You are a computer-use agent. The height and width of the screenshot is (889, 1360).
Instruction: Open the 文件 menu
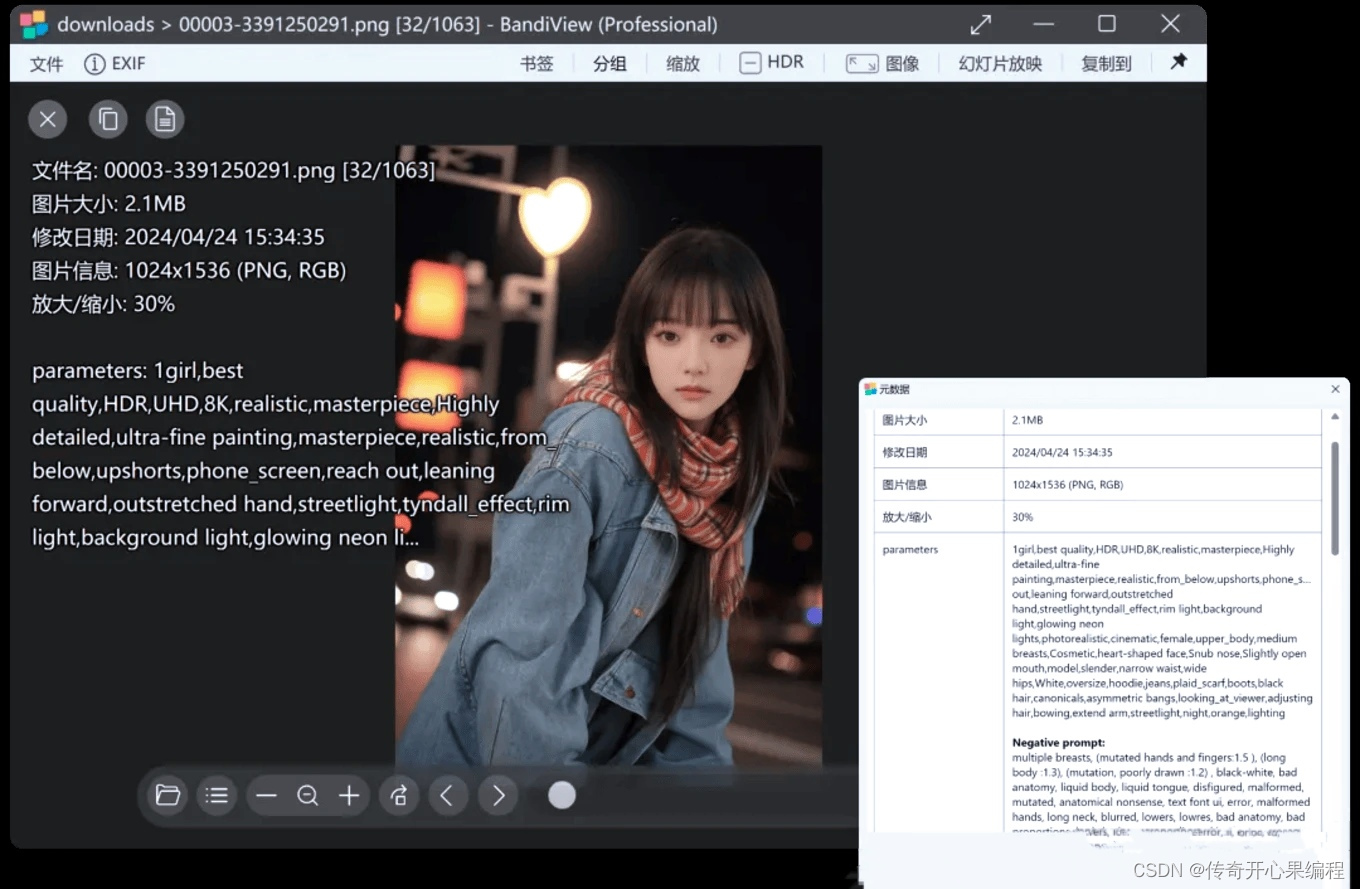click(x=46, y=64)
